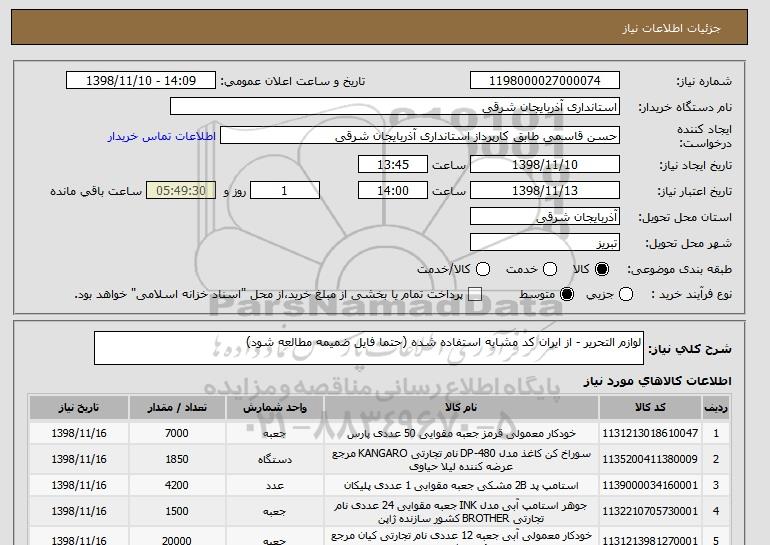
Task: Click the red pen item name in row 1
Action: [461, 434]
